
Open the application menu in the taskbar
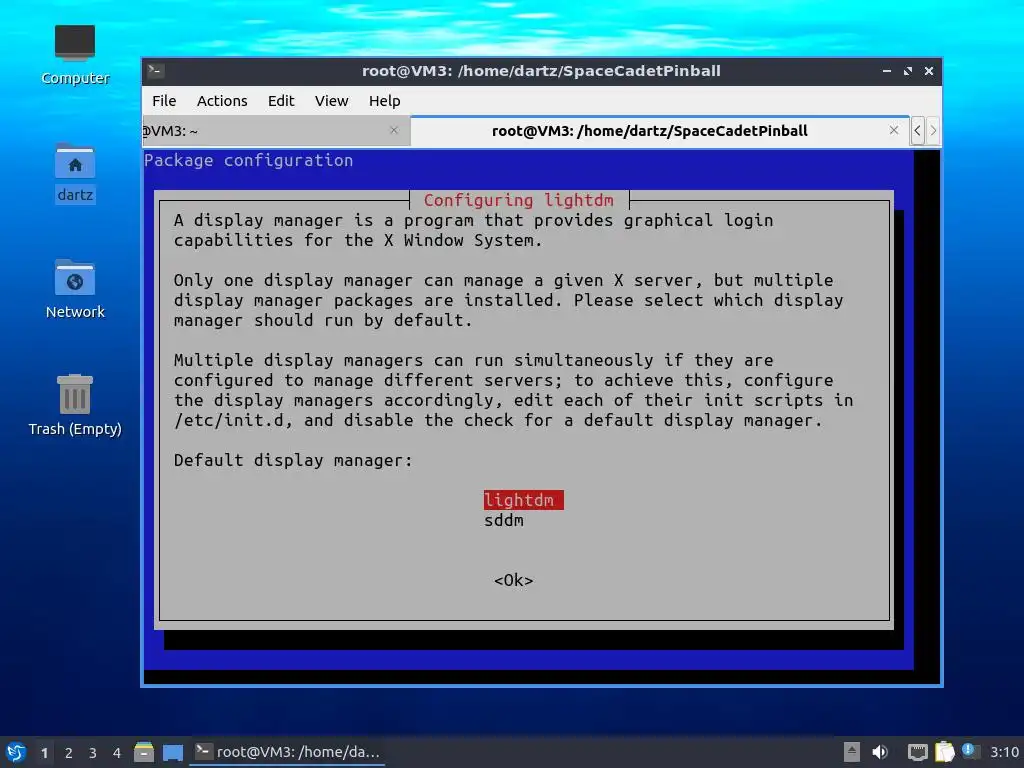(x=16, y=752)
